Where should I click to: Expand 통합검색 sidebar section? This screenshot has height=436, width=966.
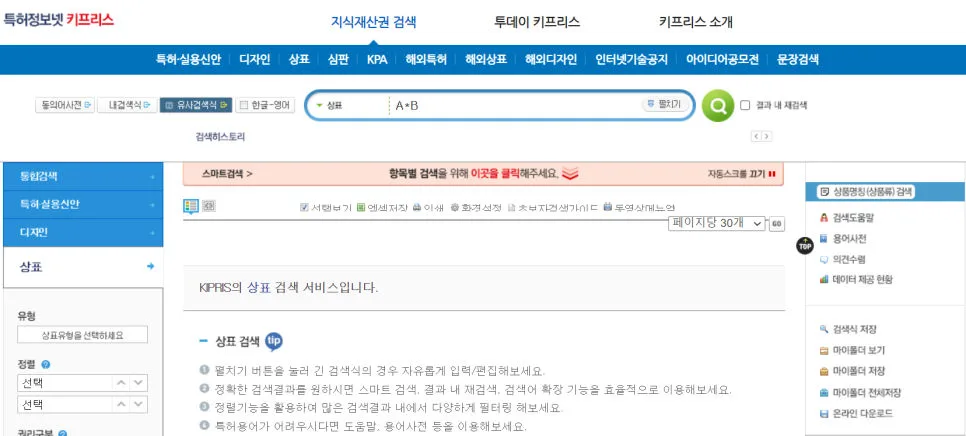coord(83,177)
